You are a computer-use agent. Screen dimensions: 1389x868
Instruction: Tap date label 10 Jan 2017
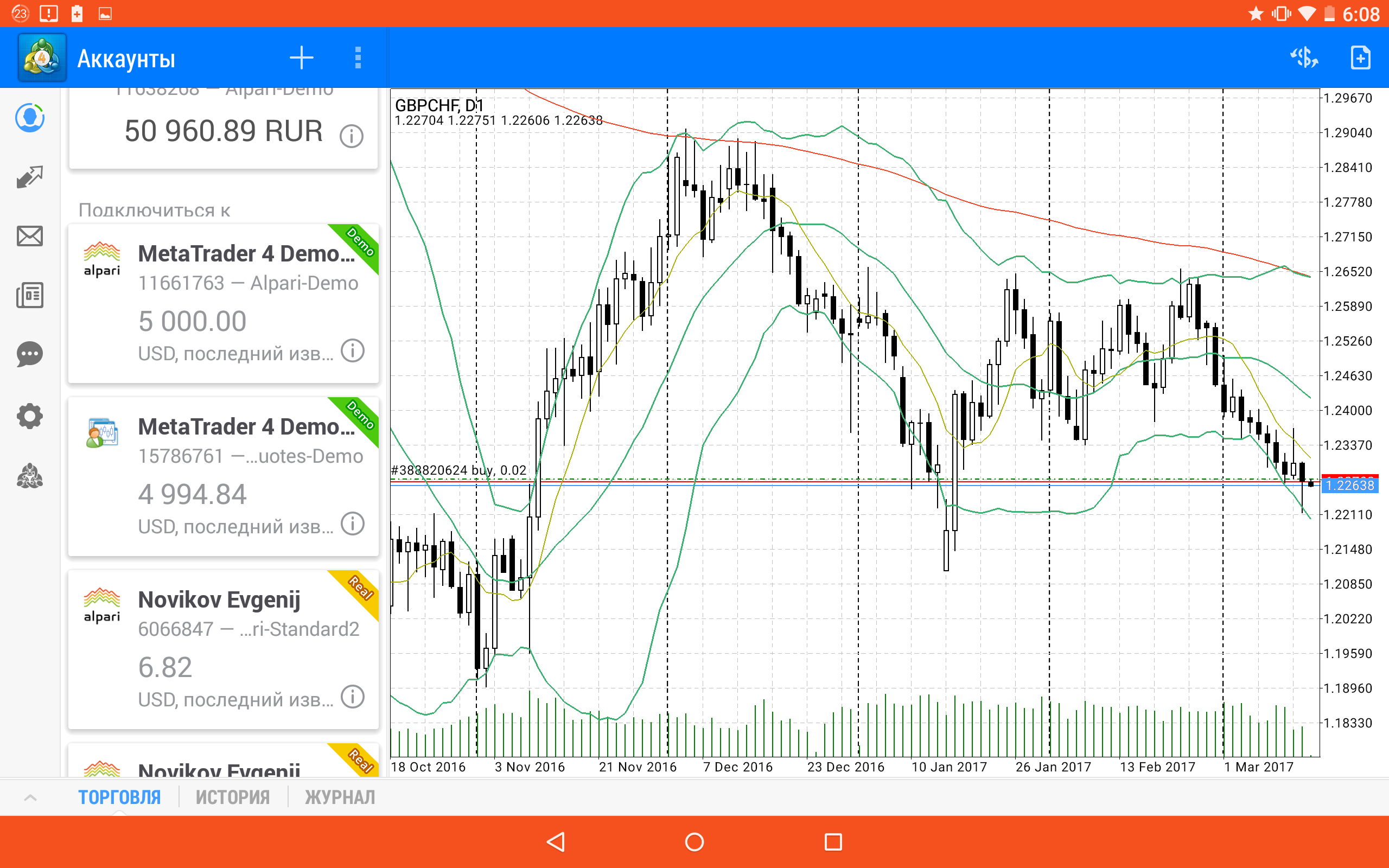coord(950,767)
